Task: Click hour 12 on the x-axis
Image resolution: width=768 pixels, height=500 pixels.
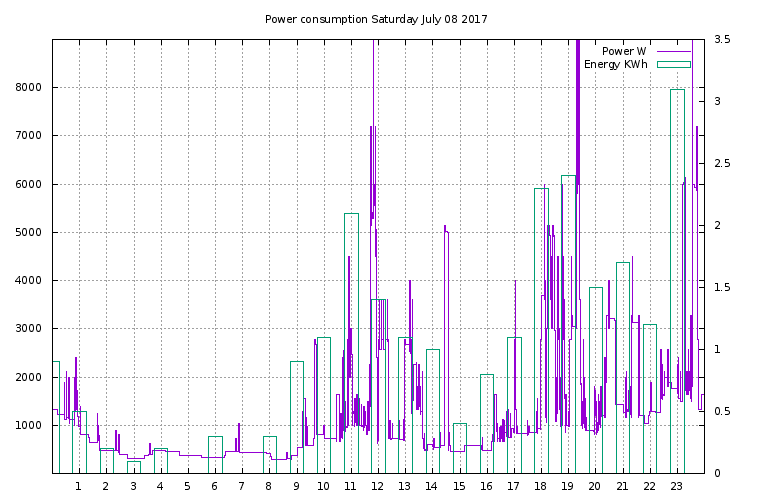Action: pos(377,487)
